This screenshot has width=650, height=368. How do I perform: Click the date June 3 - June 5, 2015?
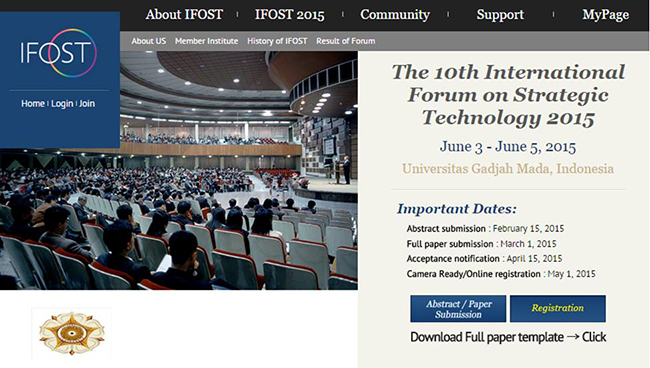pyautogui.click(x=508, y=147)
